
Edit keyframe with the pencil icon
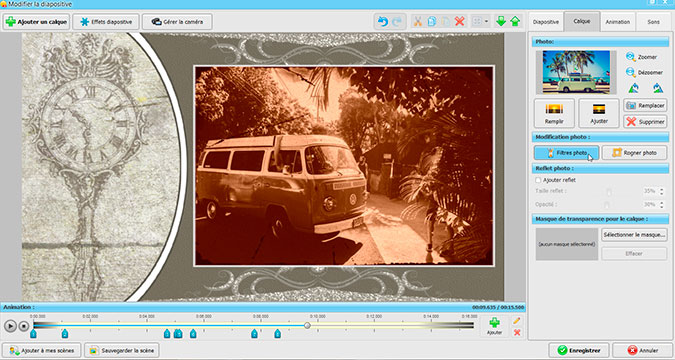pyautogui.click(x=517, y=321)
